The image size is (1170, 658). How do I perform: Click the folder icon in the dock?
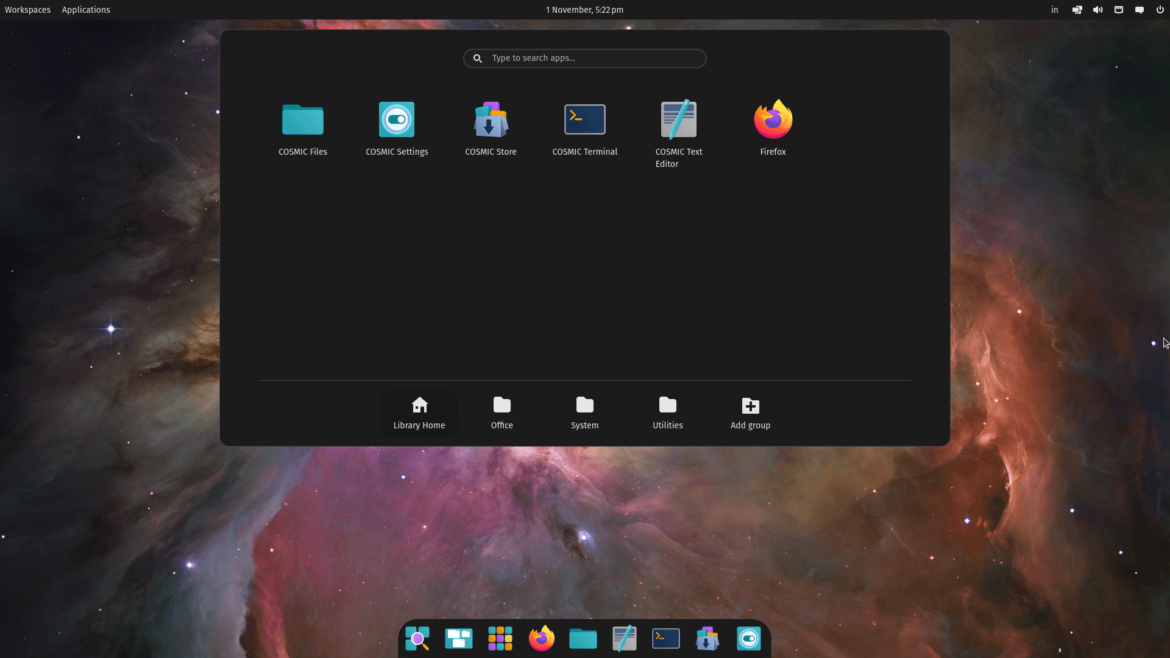coord(582,638)
